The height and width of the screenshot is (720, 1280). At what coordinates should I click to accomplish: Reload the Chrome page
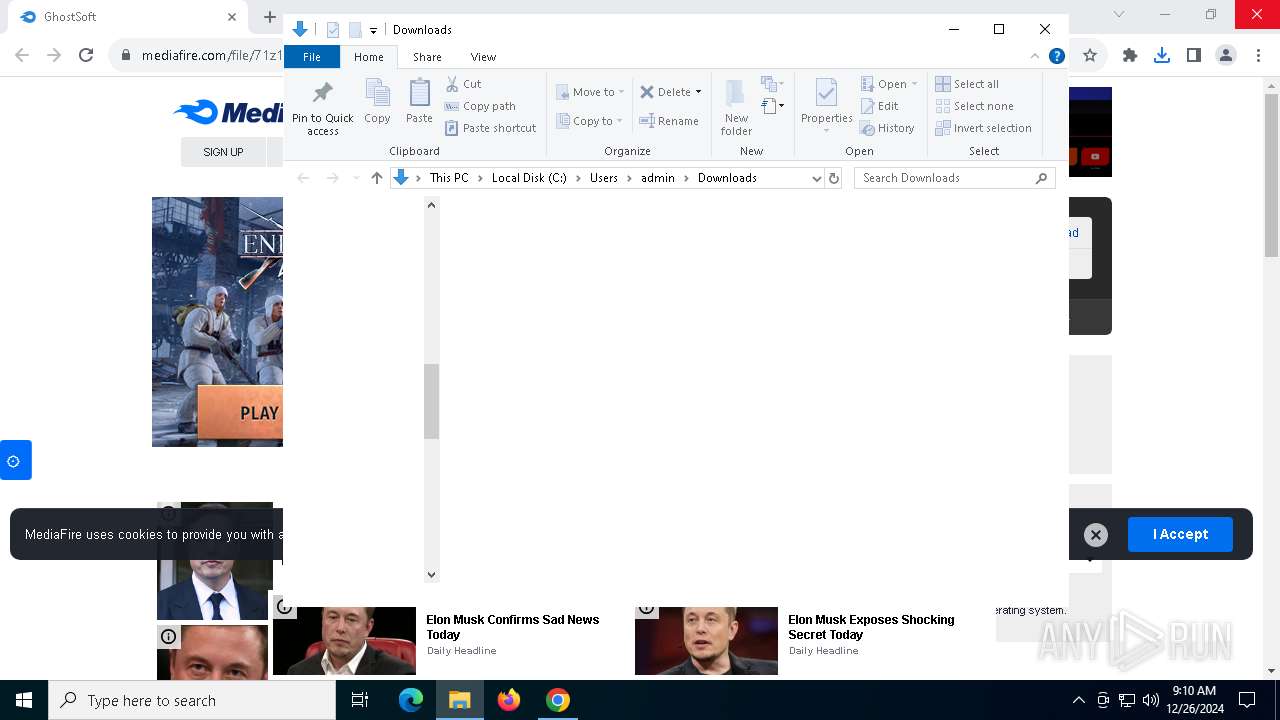(x=86, y=55)
